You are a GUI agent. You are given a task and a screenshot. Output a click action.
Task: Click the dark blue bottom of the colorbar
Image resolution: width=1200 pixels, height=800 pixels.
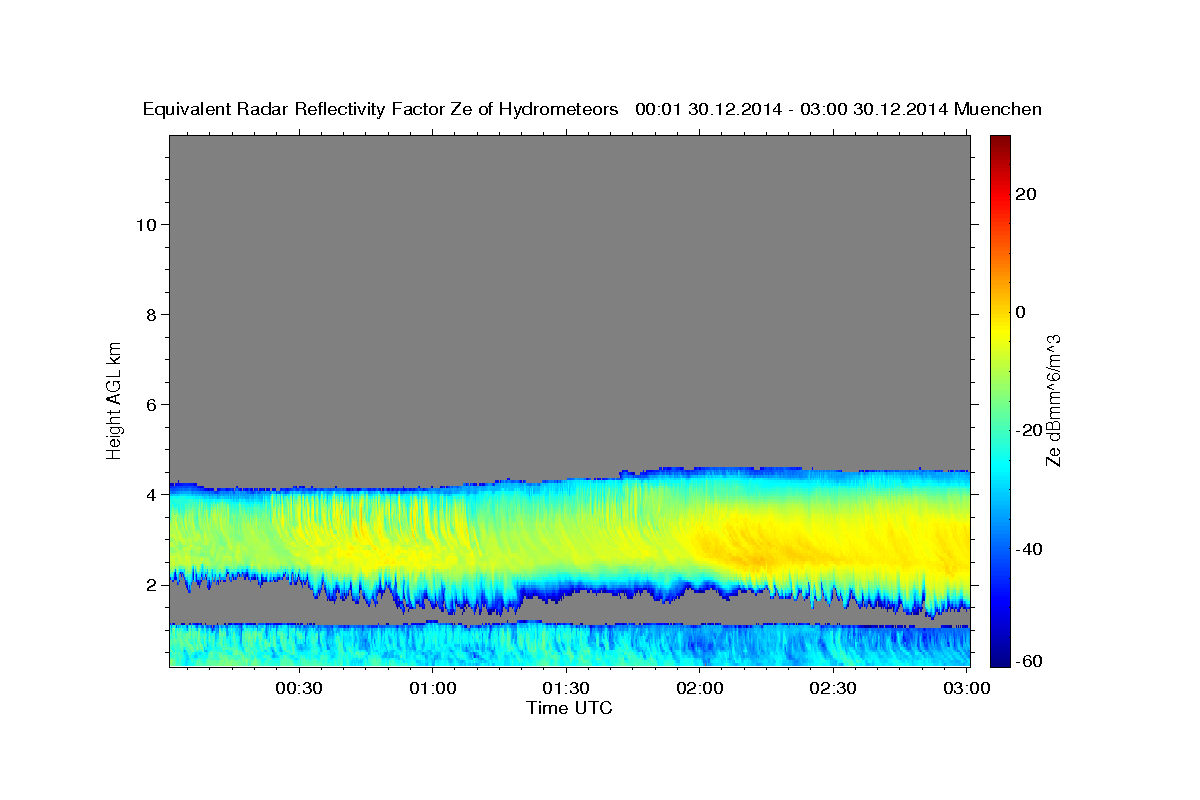pos(1000,655)
